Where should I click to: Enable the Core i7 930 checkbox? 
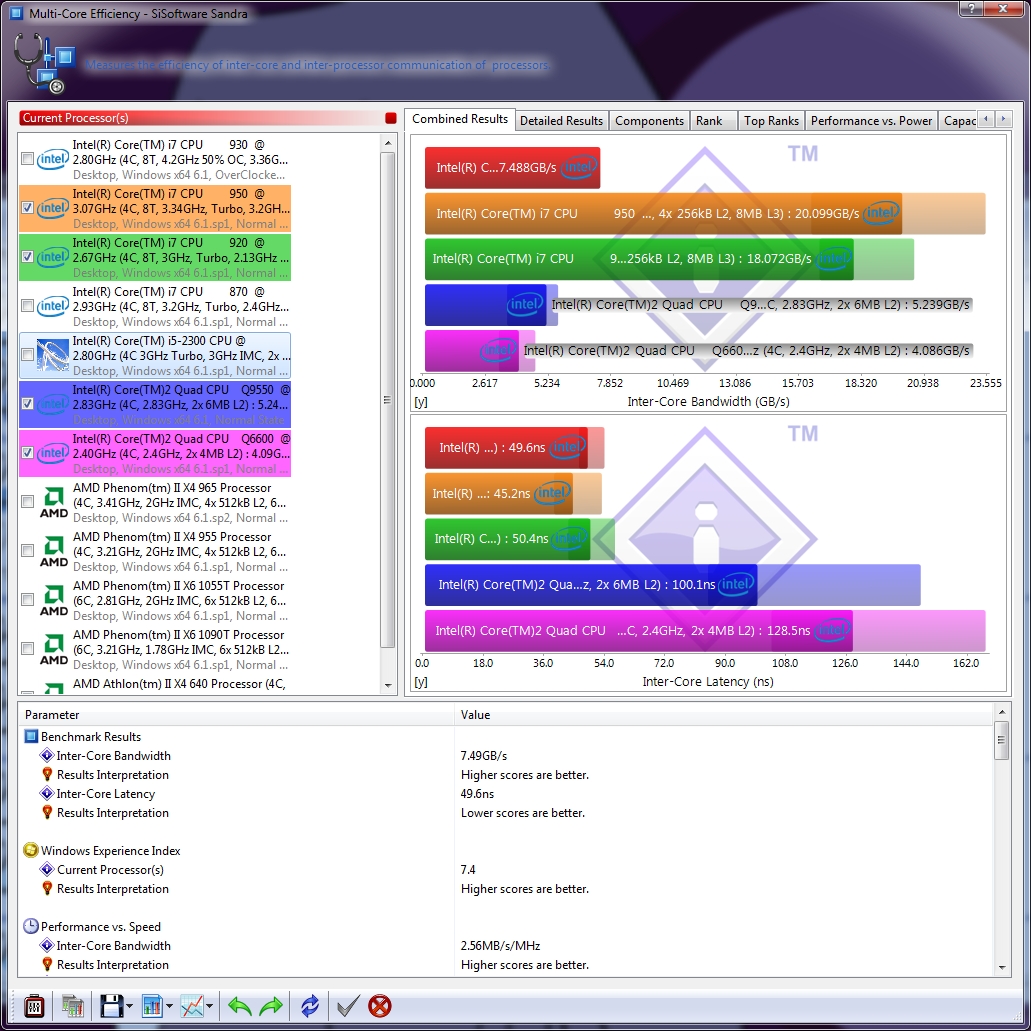(x=28, y=159)
